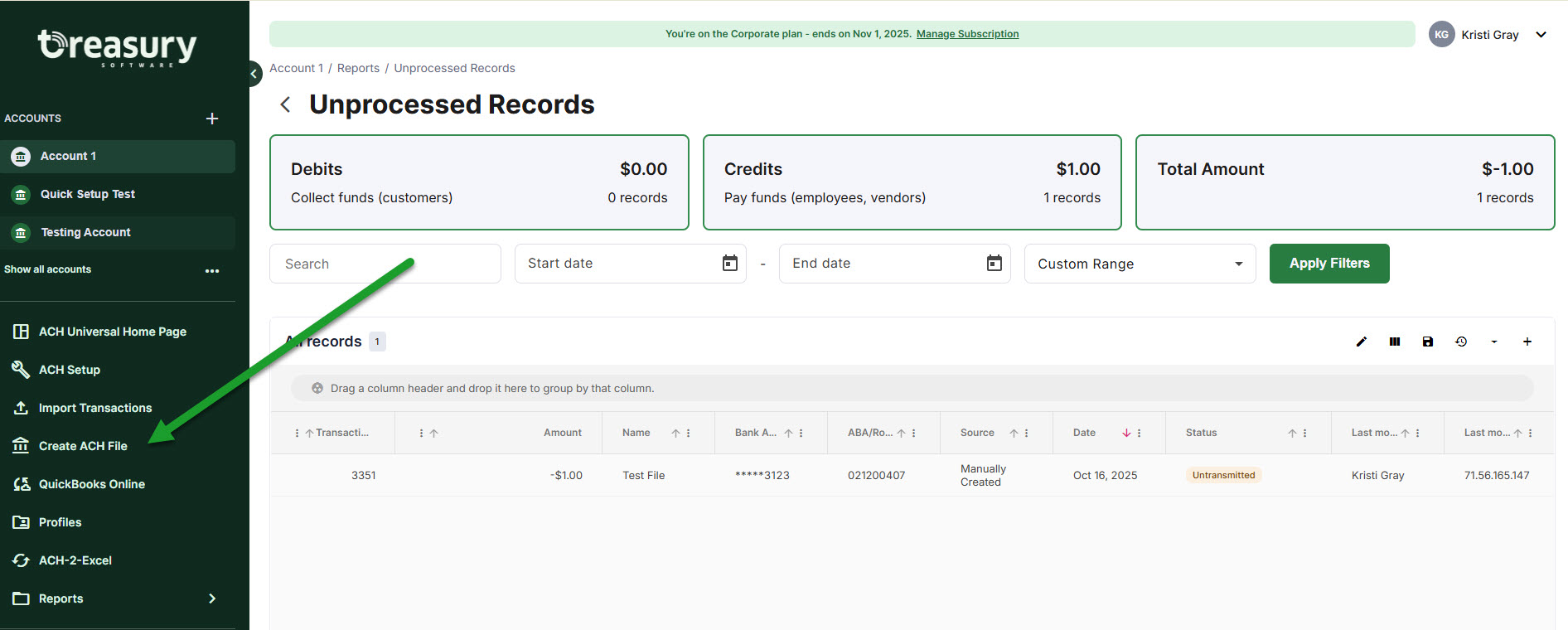Click the Test File name cell

[644, 476]
